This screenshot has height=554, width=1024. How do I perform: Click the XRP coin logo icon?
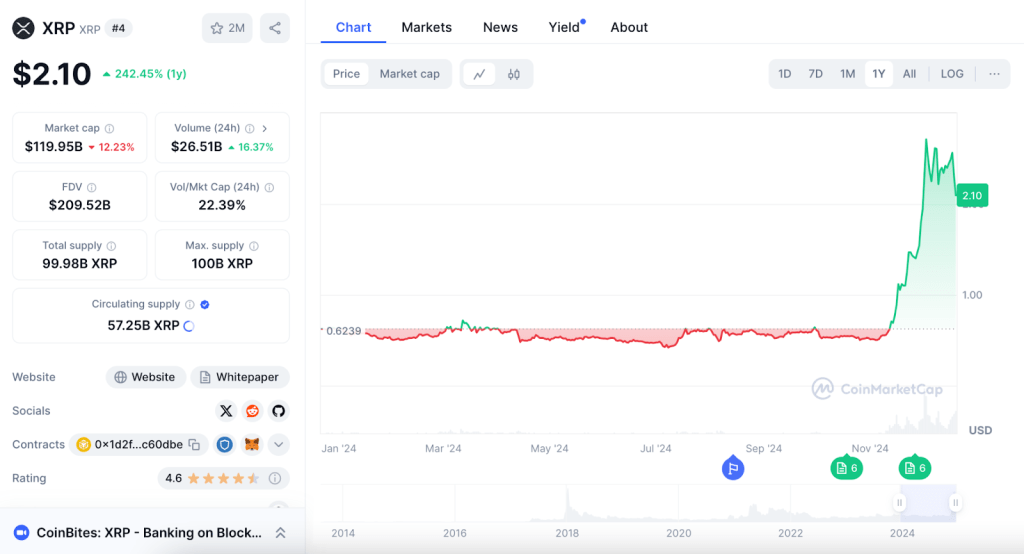(x=24, y=28)
